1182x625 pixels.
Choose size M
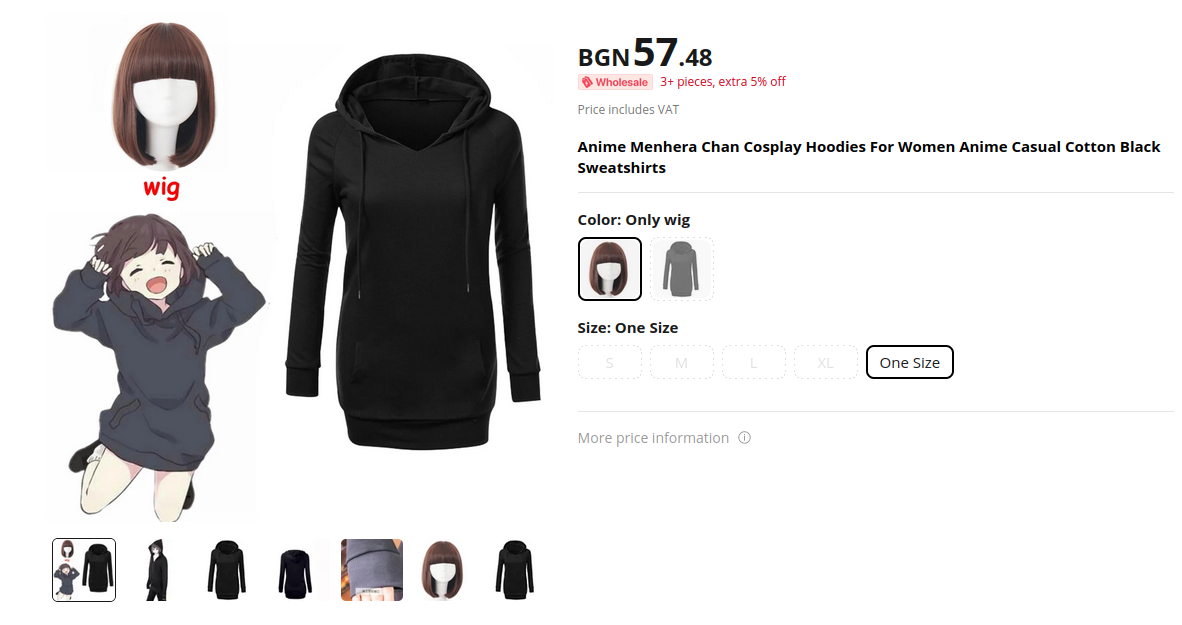tap(681, 363)
